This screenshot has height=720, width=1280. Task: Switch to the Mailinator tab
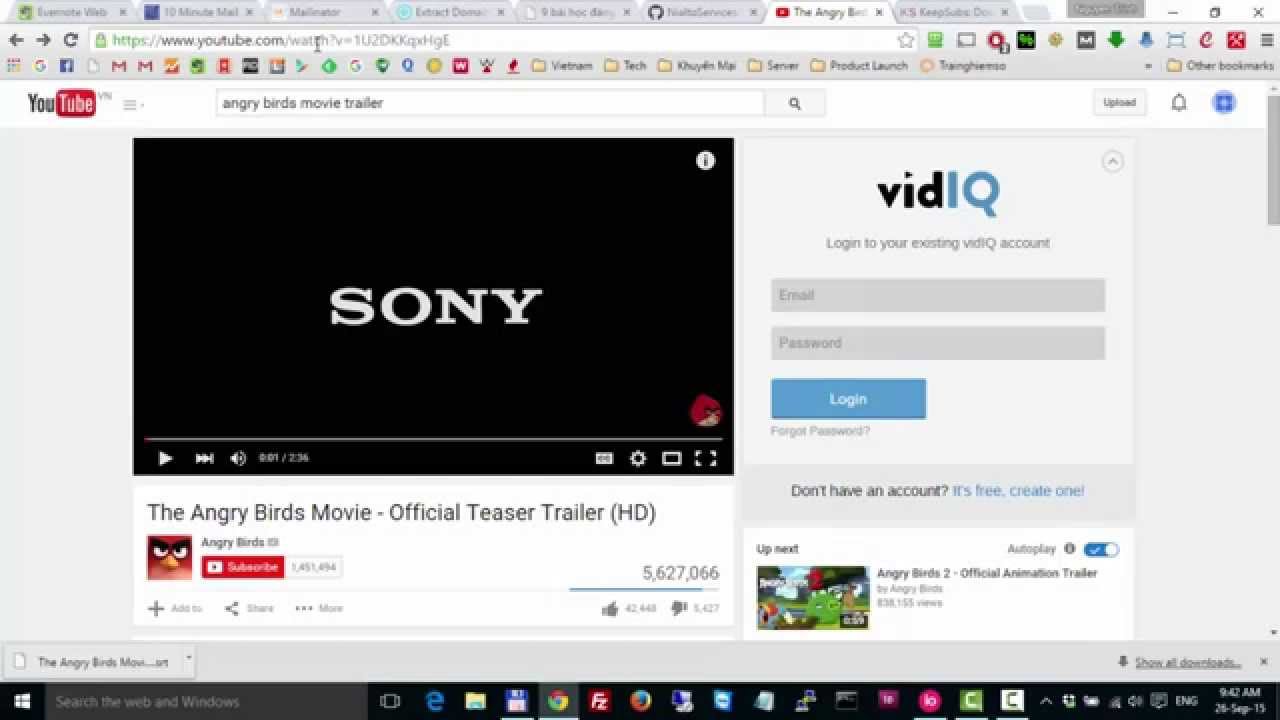coord(325,12)
